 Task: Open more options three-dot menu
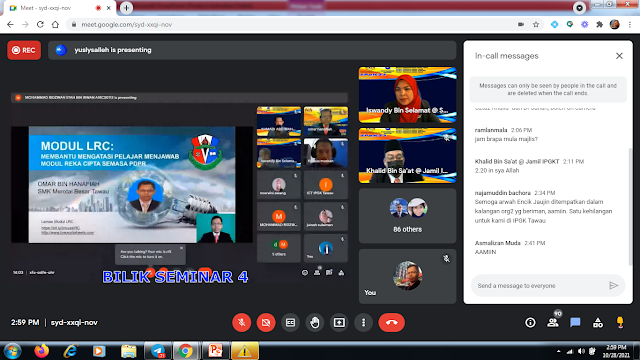[x=363, y=322]
